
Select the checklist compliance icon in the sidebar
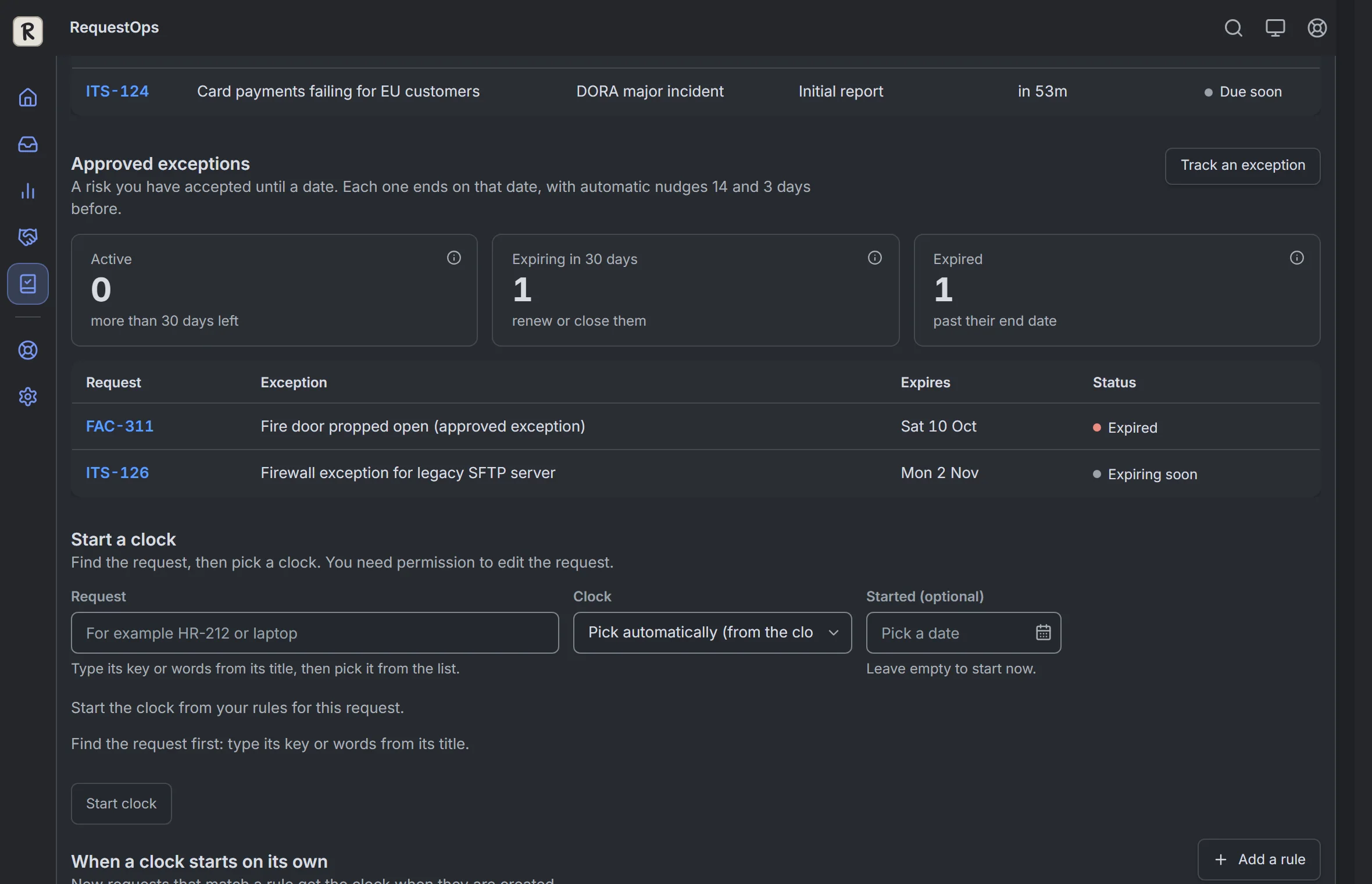point(28,283)
